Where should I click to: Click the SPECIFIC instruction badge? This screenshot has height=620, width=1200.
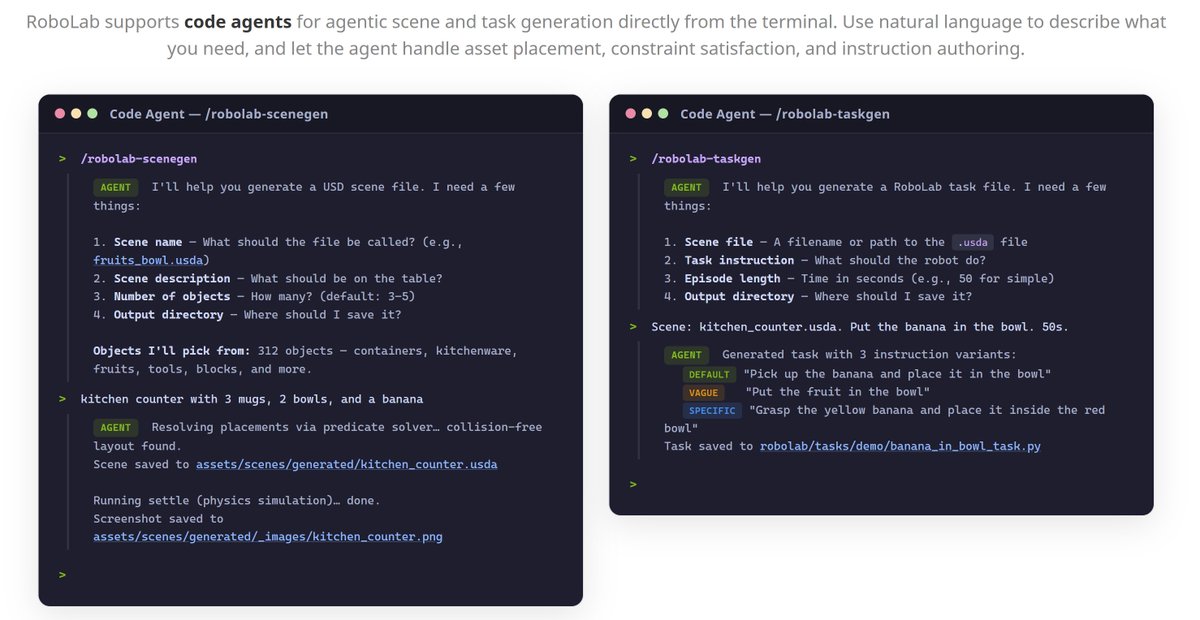713,411
